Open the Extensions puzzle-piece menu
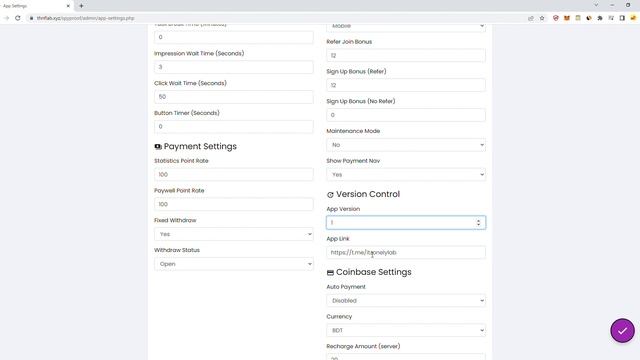The height and width of the screenshot is (360, 640). (x=600, y=18)
